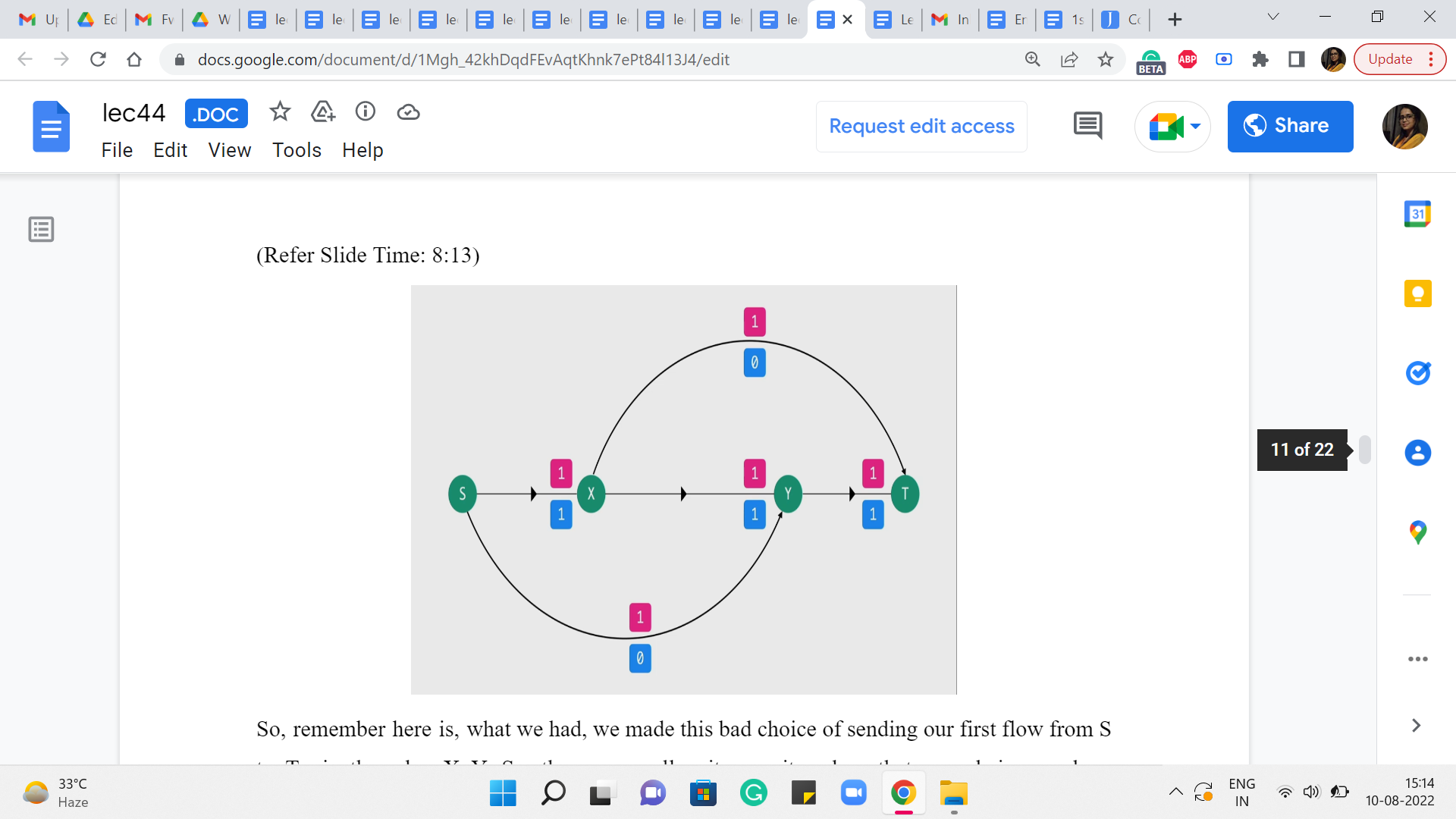
Task: Open Google Calendar side panel
Action: pos(1417,215)
